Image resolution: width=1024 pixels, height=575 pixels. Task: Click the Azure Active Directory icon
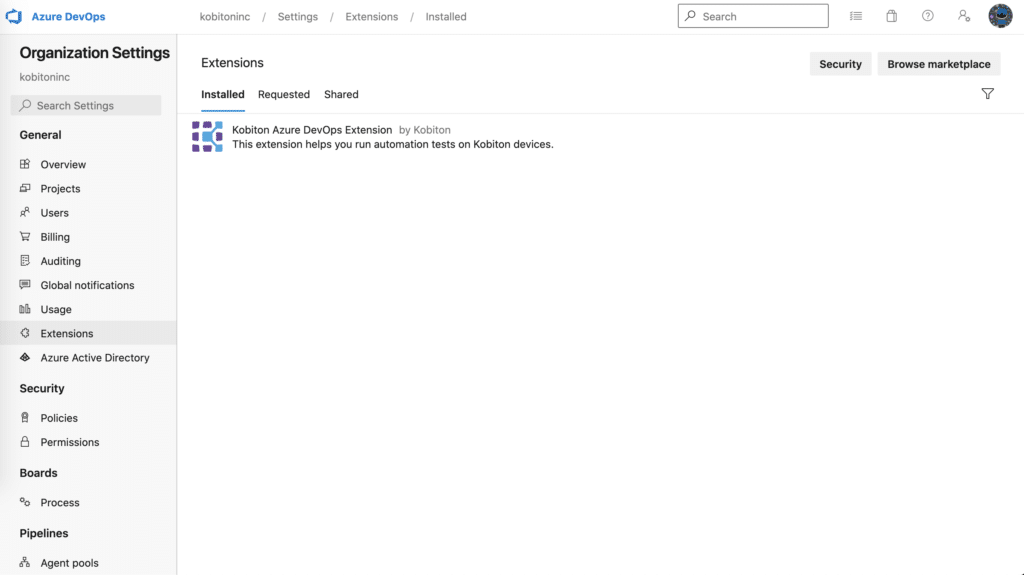pyautogui.click(x=25, y=357)
